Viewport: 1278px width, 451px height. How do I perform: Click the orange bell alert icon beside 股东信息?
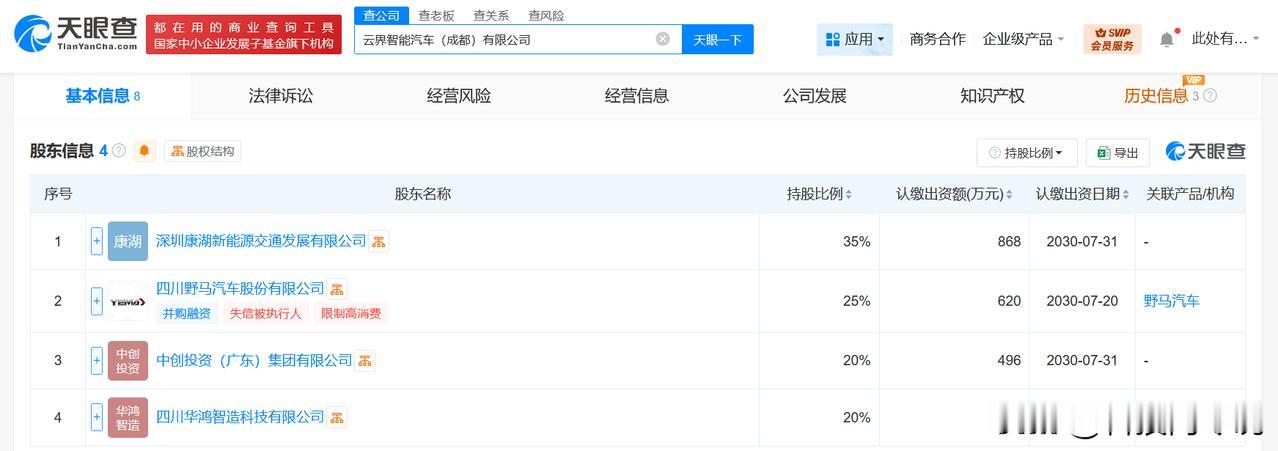click(x=145, y=151)
